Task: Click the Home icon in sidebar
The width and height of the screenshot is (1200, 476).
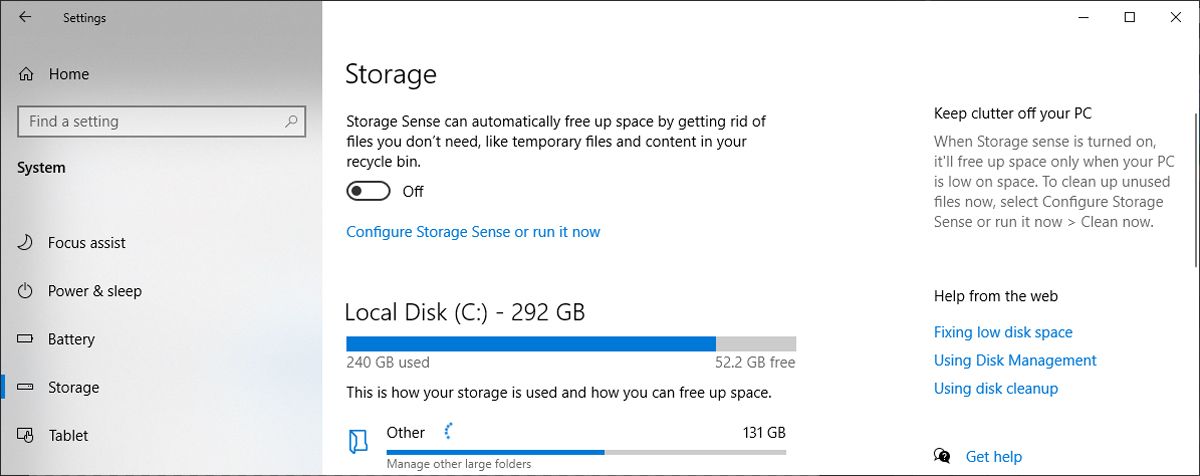Action: click(26, 74)
